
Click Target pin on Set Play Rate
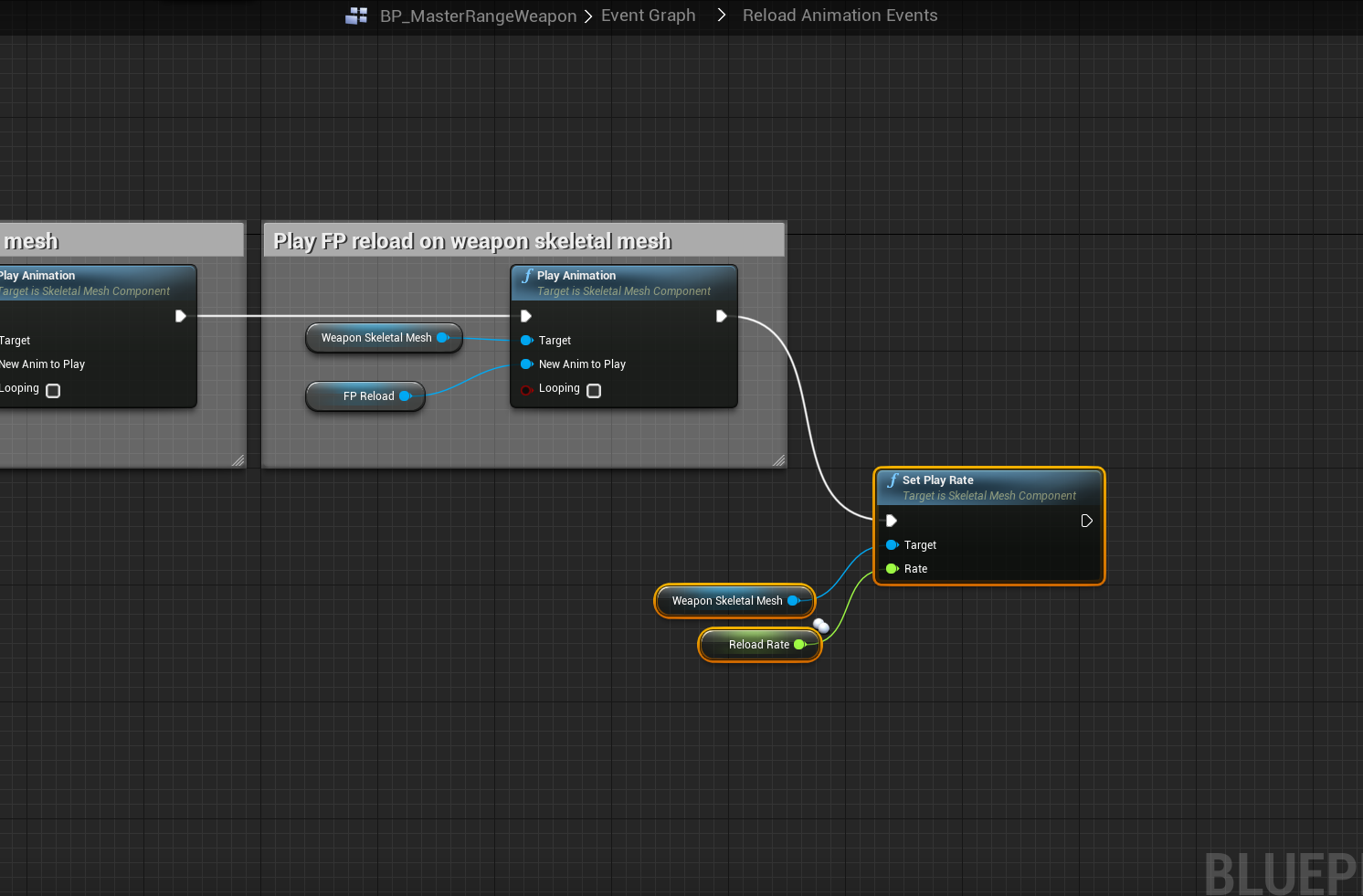click(892, 545)
